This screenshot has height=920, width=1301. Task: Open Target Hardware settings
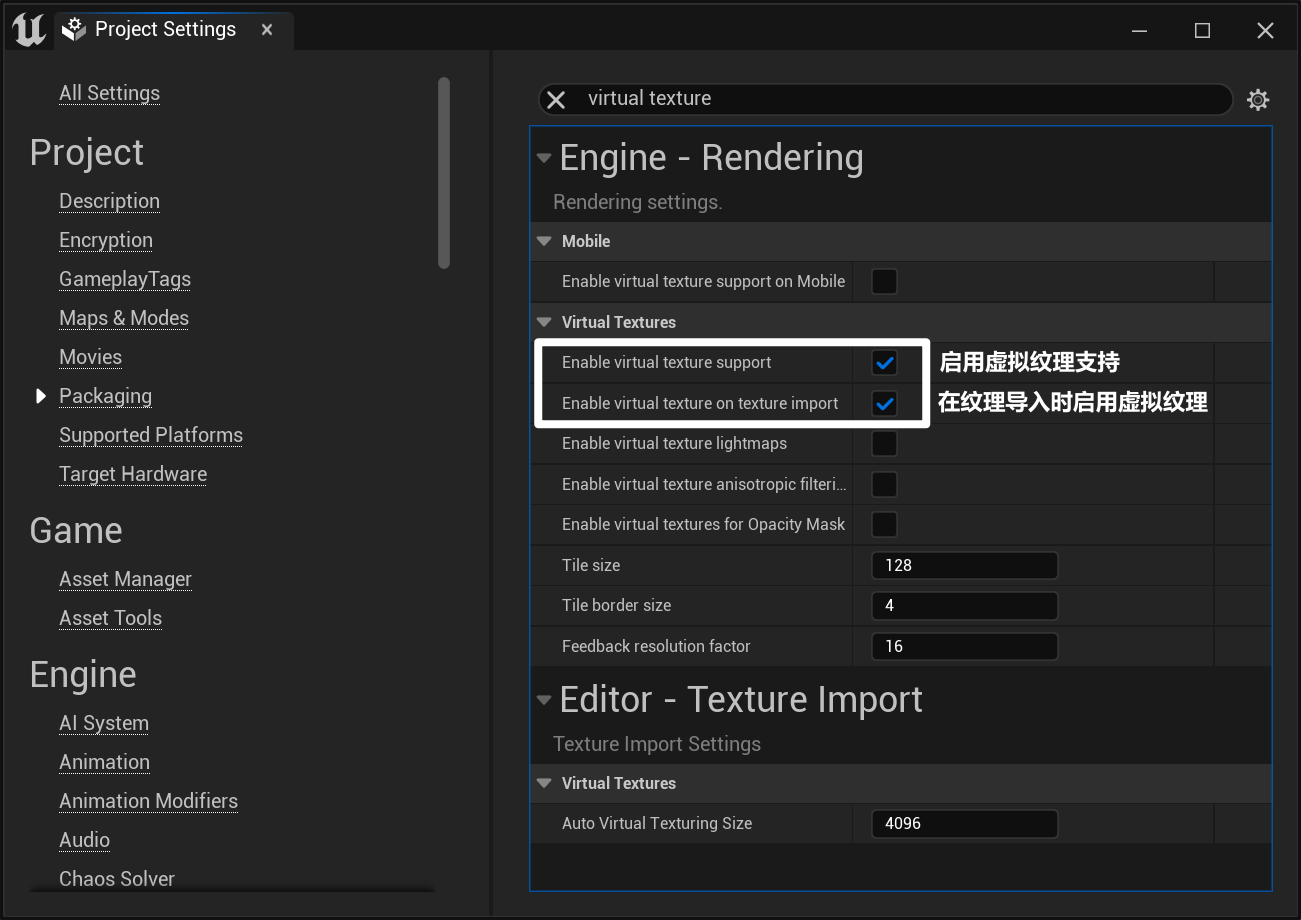[x=133, y=474]
